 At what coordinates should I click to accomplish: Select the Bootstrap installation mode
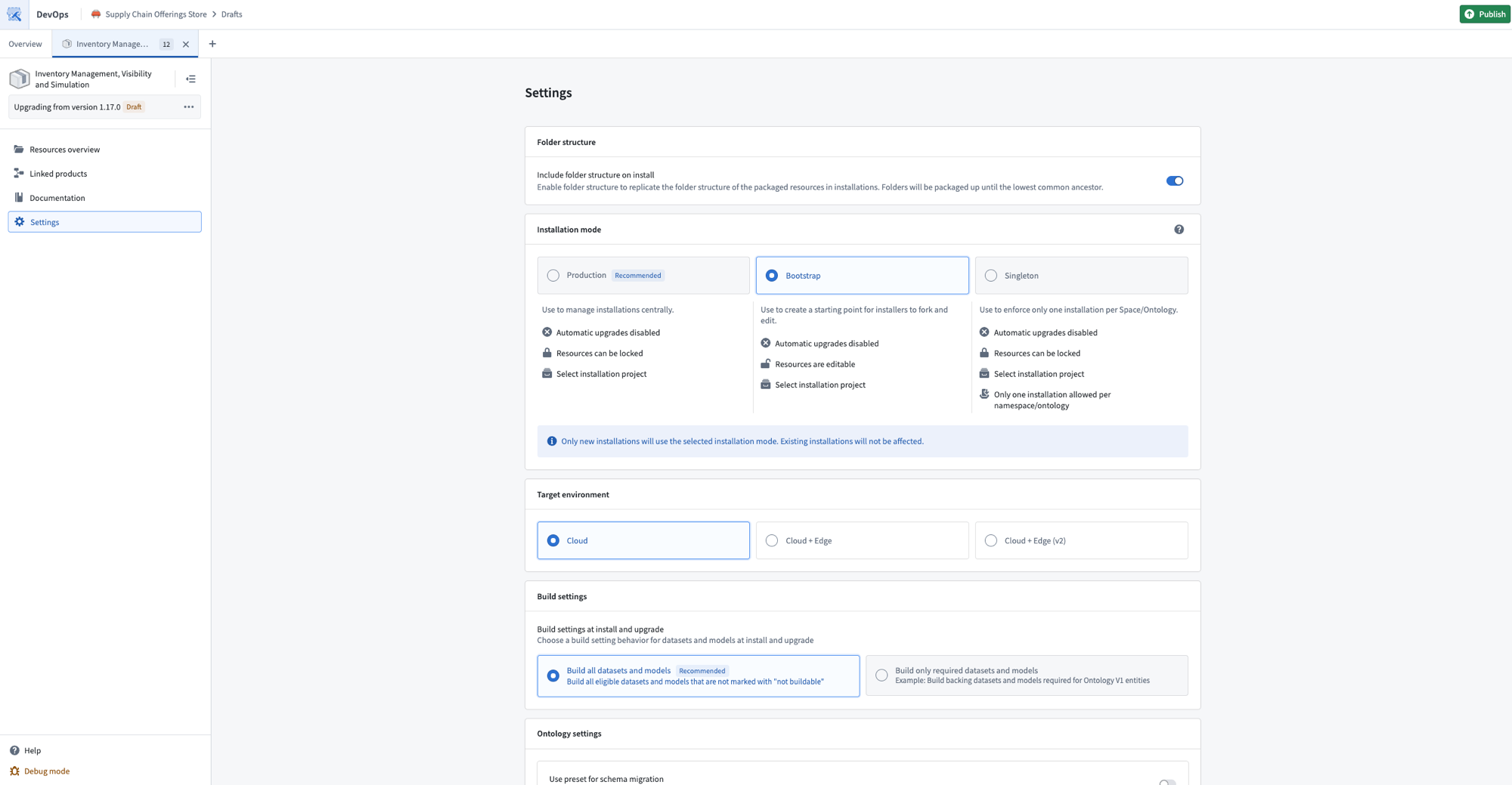point(862,276)
